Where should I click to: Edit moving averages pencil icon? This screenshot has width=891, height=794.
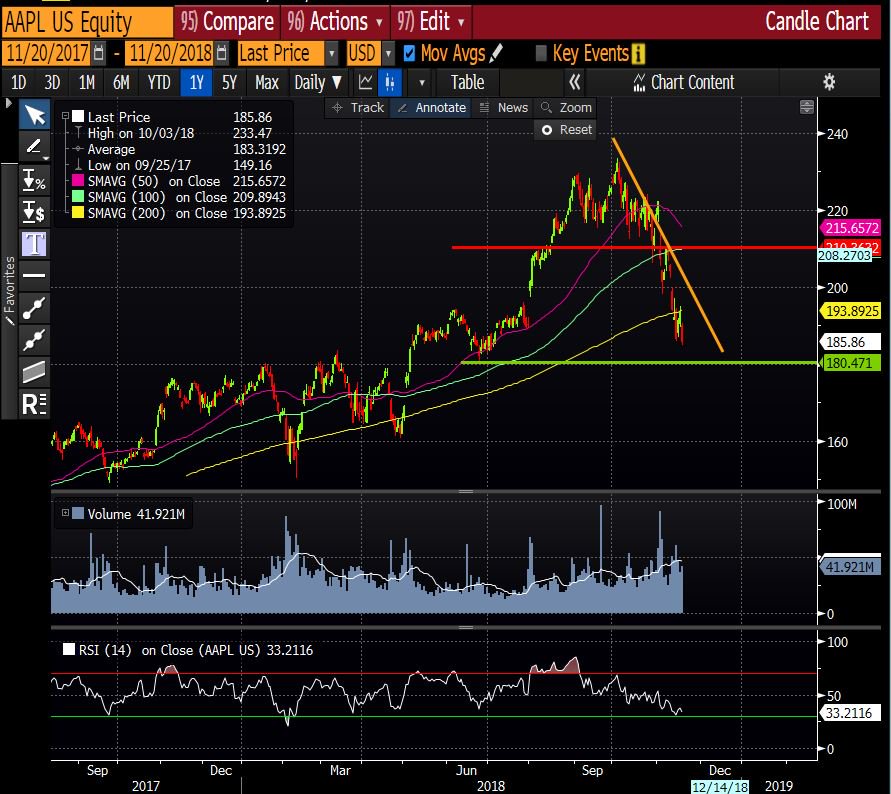[x=496, y=53]
